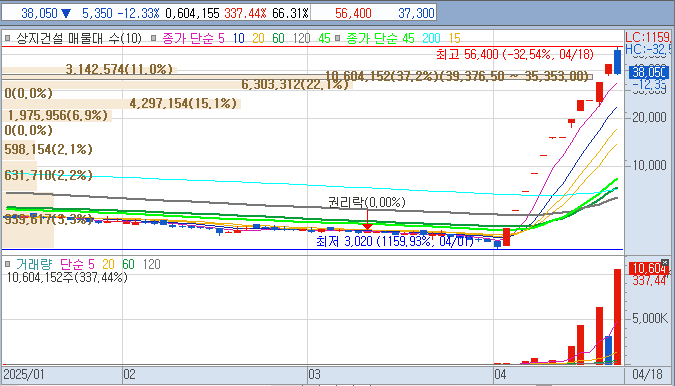Click the 03 month label on time axis
This screenshot has width=675, height=386.
pyautogui.click(x=314, y=374)
